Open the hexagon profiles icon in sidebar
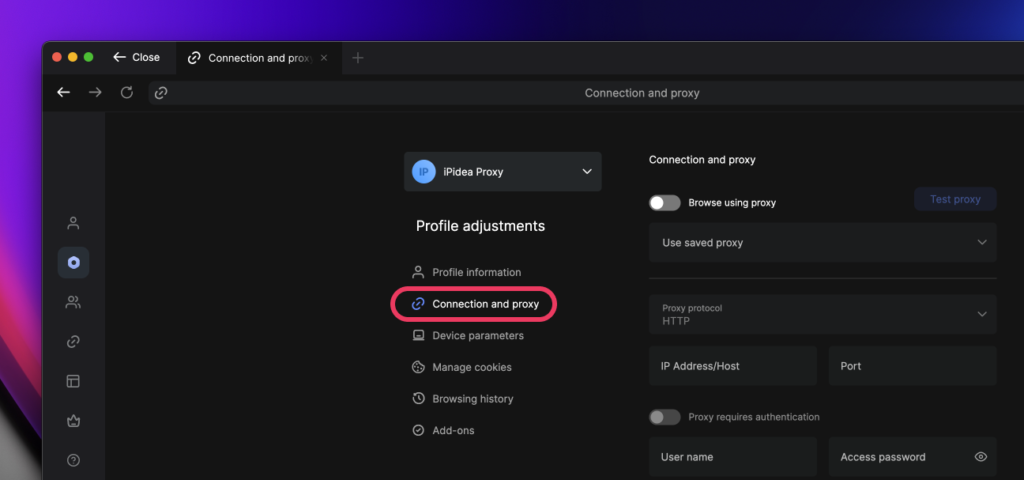 [x=73, y=262]
